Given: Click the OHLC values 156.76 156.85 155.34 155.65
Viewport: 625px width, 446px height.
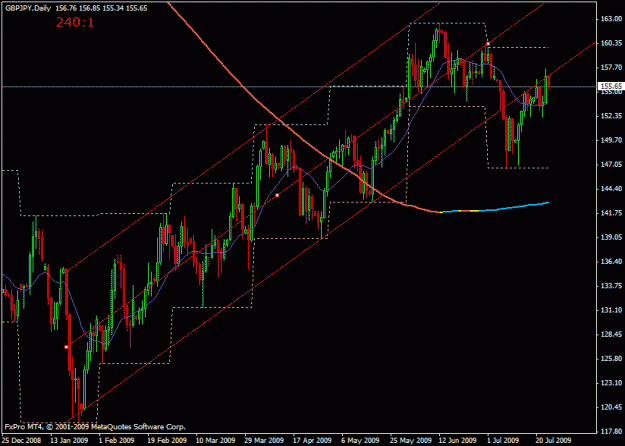Looking at the screenshot, I should [100, 8].
